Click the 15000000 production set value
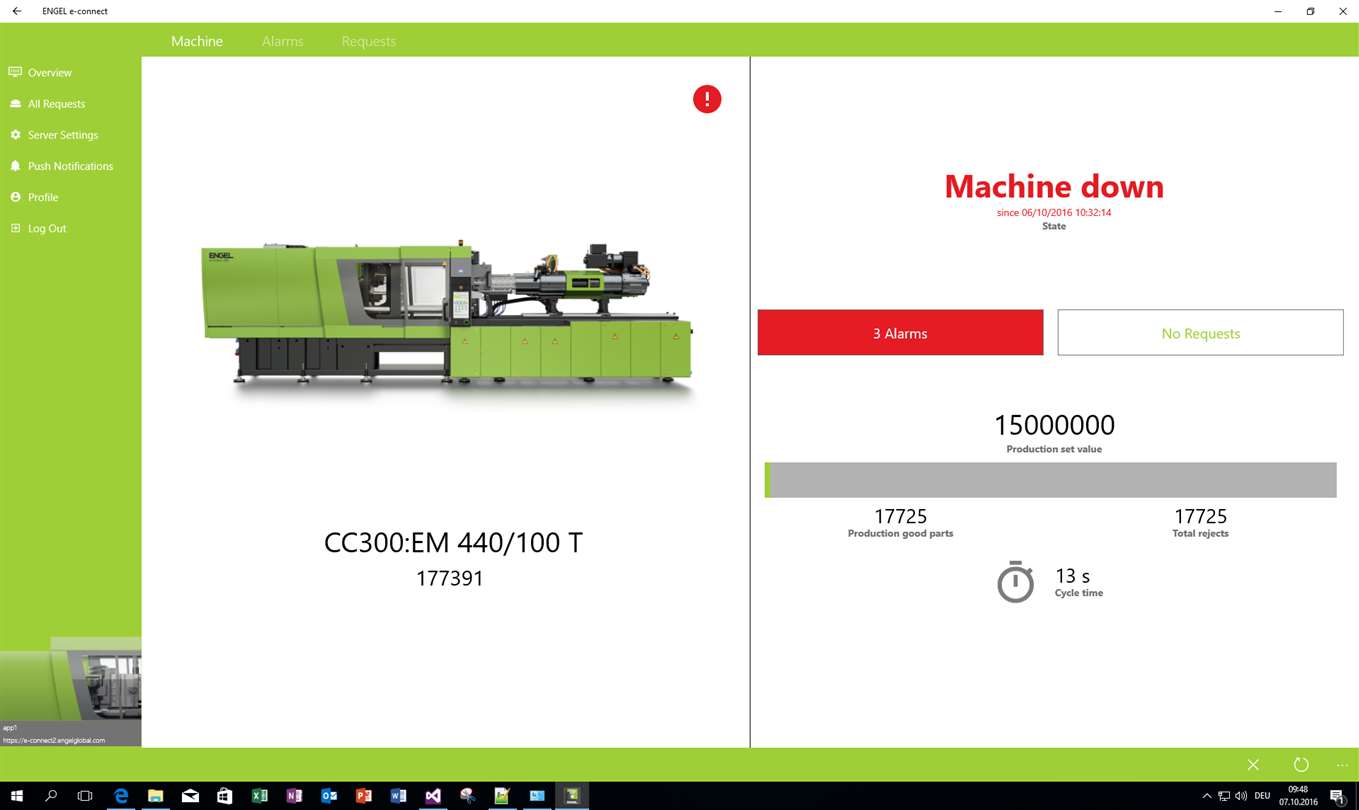 (1054, 425)
